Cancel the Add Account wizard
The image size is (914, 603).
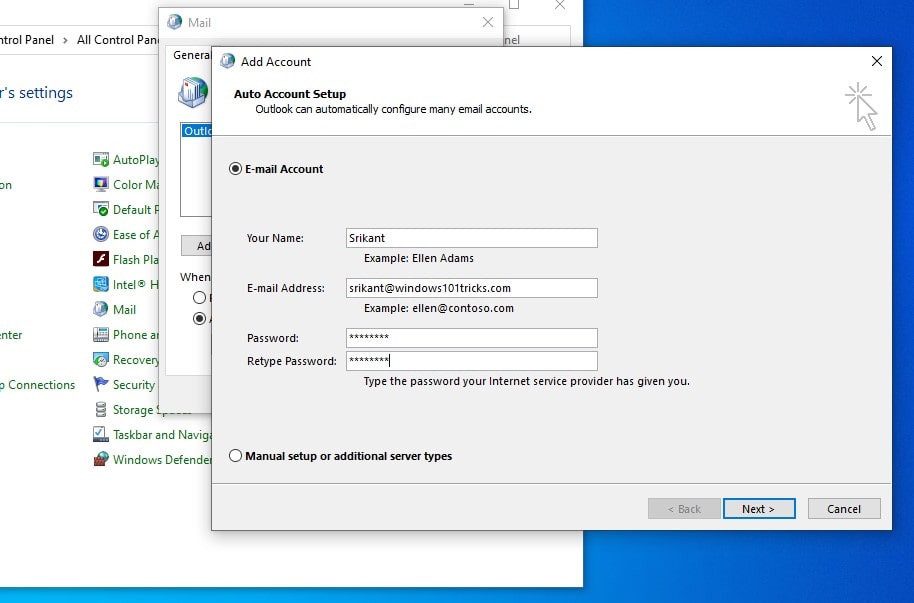[x=843, y=508]
